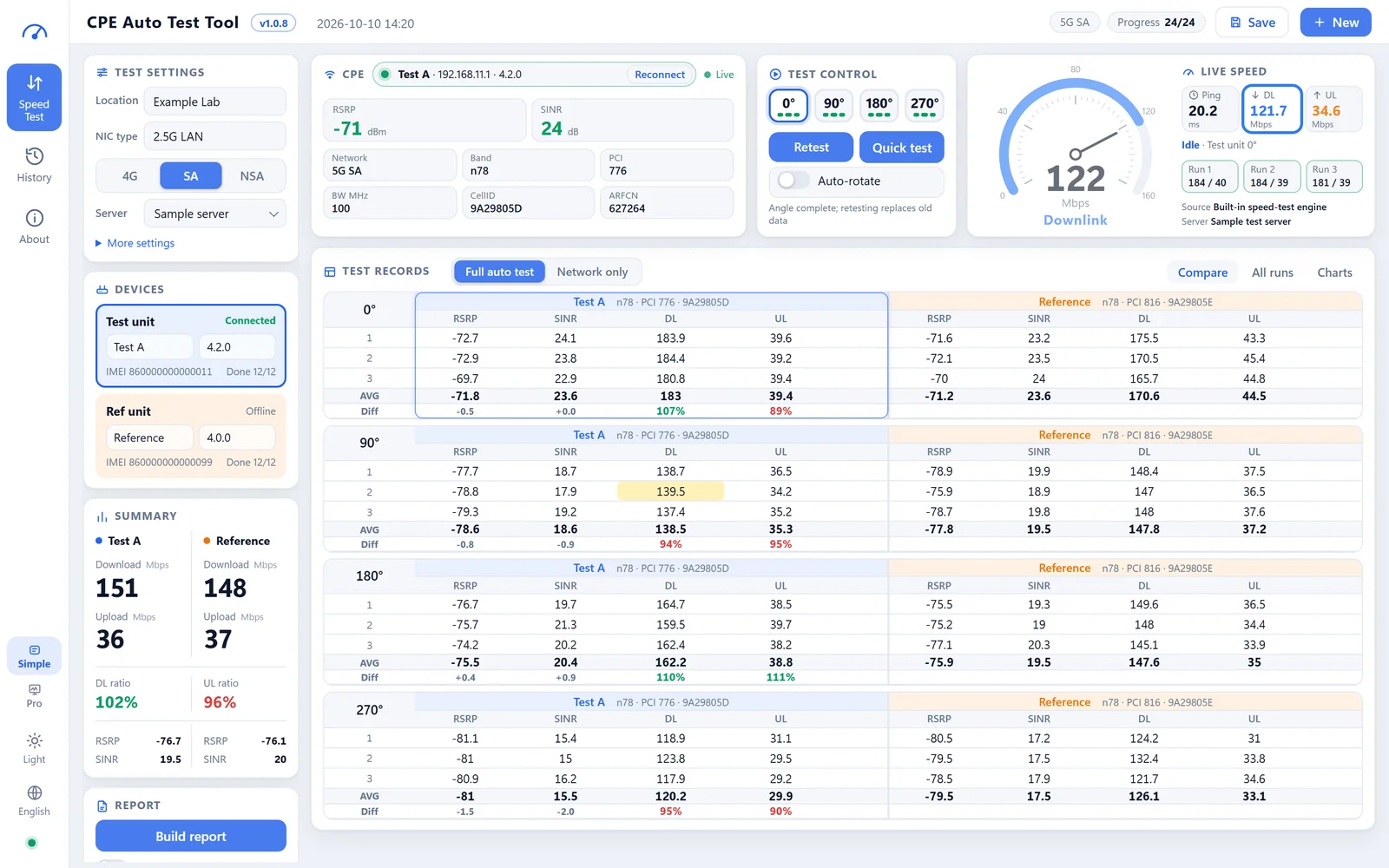
Task: Click the Progress 24/24 indicator
Action: [1155, 23]
